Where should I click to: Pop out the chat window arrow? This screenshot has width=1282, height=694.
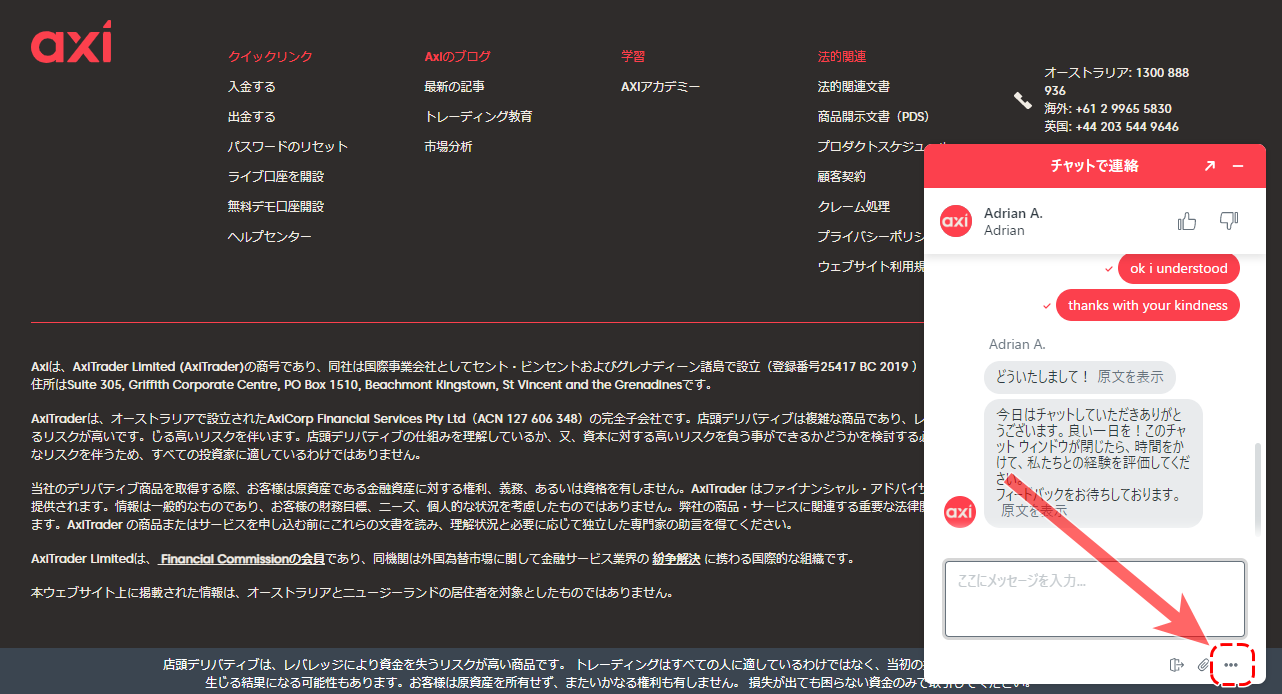pyautogui.click(x=1209, y=166)
